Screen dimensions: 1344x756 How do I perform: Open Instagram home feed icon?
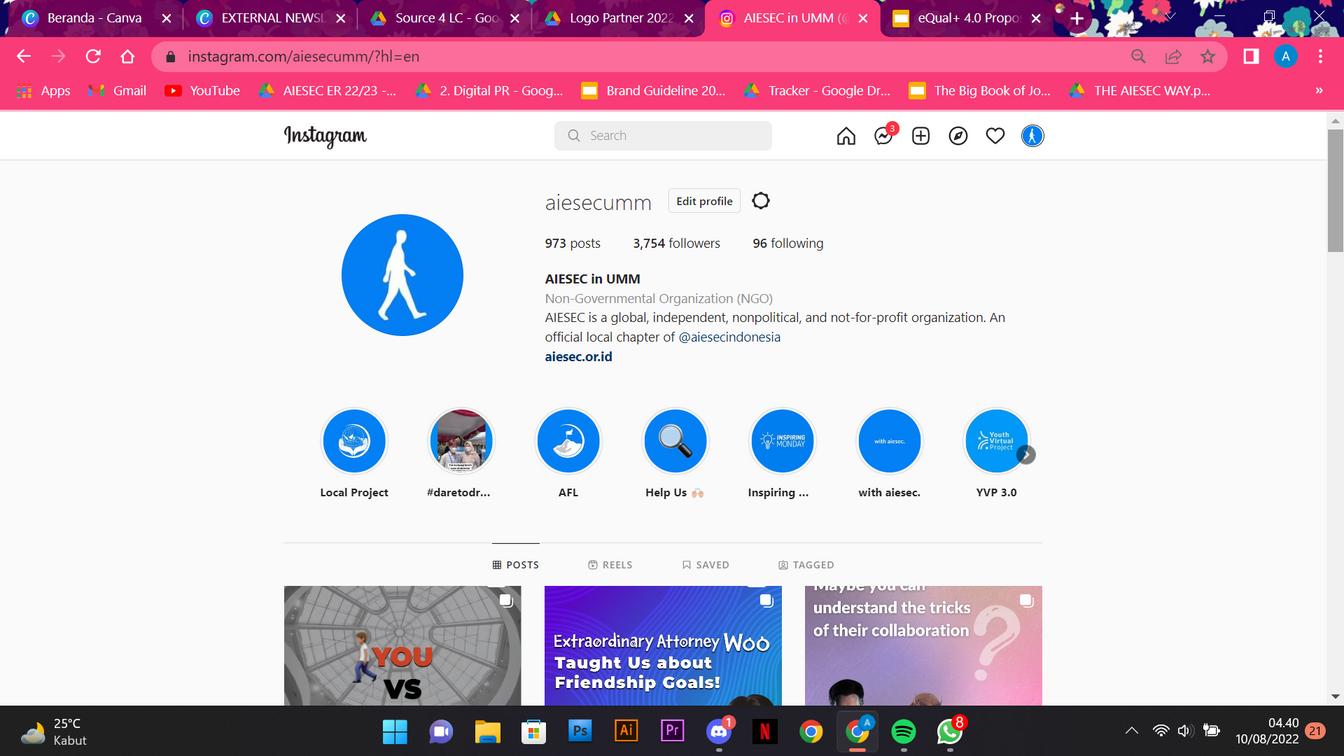click(846, 136)
